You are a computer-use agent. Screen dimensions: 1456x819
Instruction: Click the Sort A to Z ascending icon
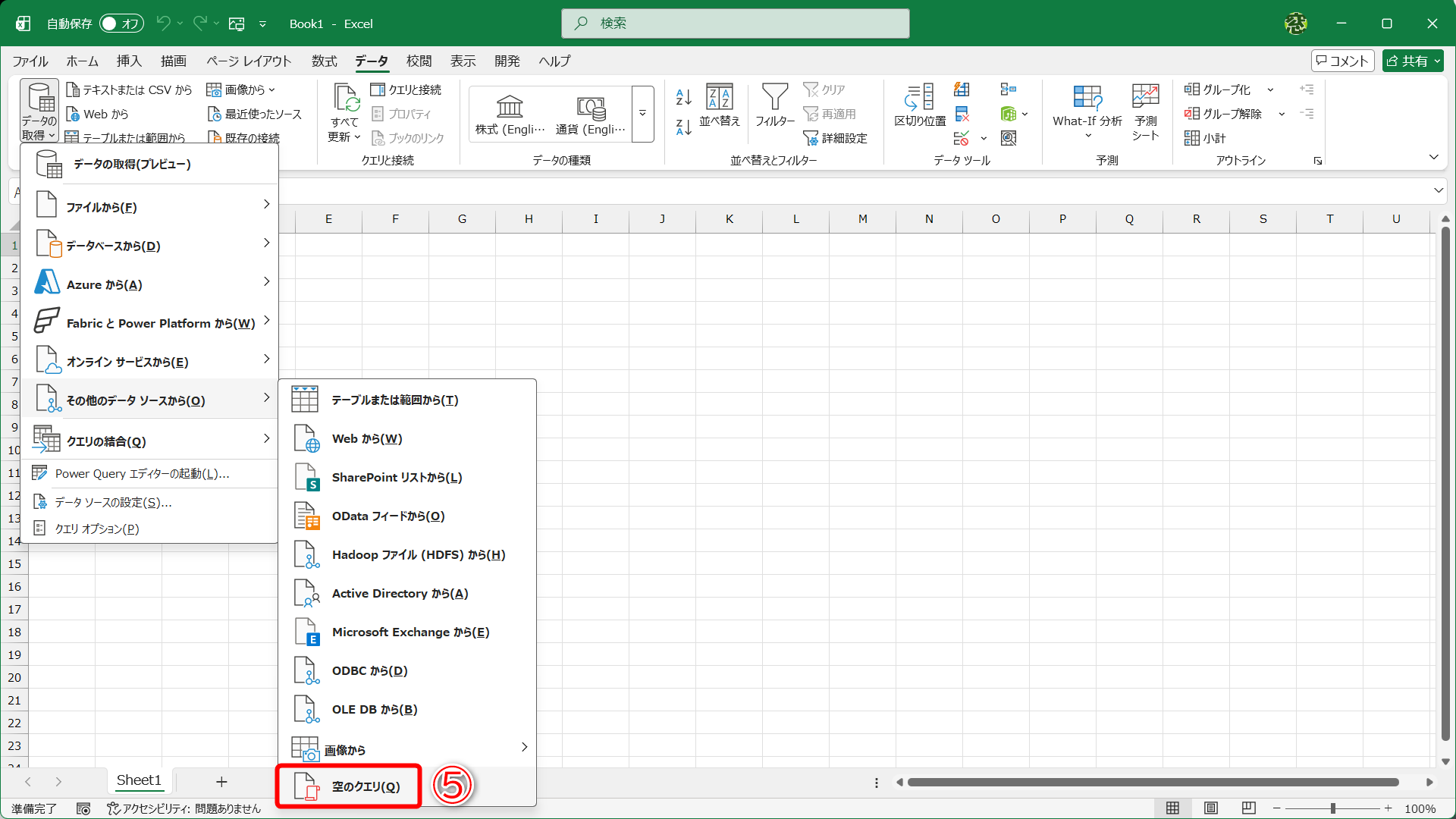(683, 97)
